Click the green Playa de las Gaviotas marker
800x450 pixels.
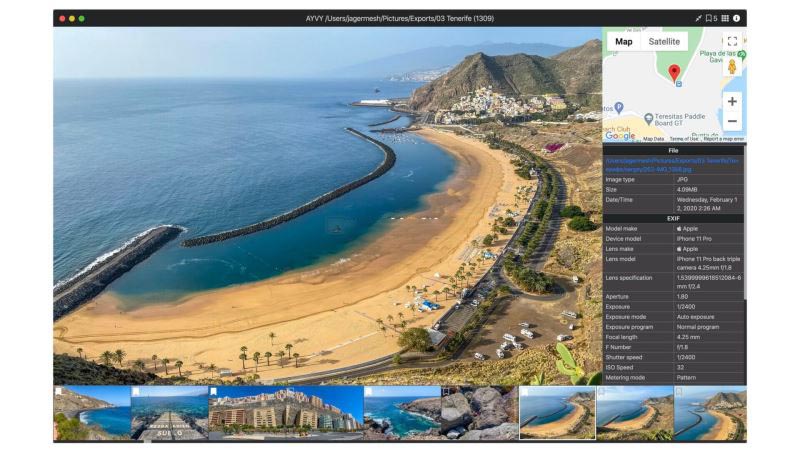click(x=742, y=54)
